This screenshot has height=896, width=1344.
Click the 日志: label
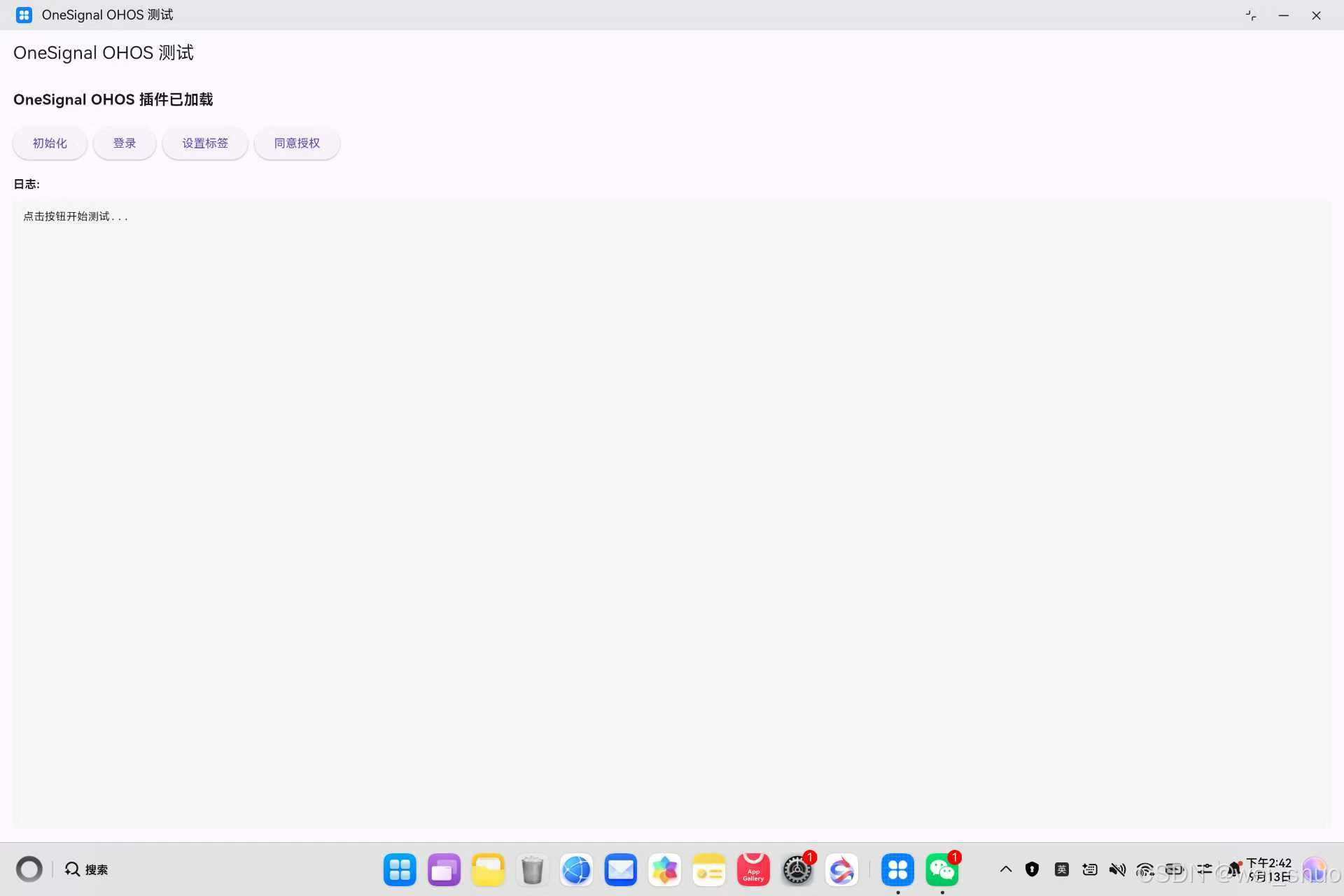click(x=27, y=184)
